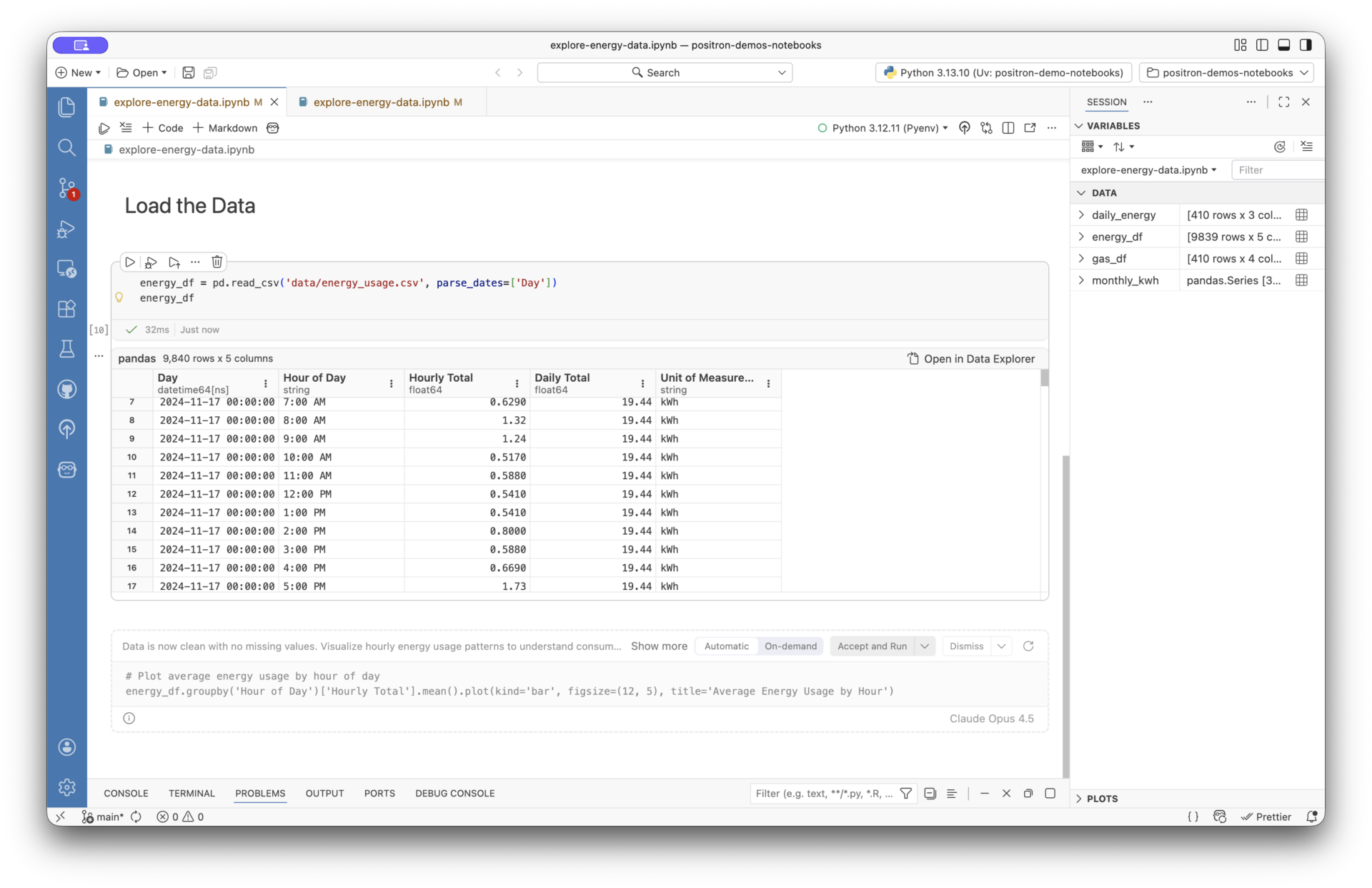Open the Extensions sidebar view
This screenshot has height=888, width=1372.
pos(66,309)
